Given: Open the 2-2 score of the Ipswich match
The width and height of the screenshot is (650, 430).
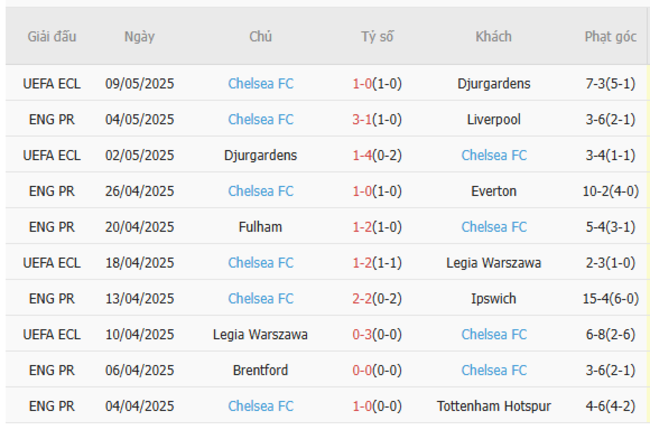Looking at the screenshot, I should 362,299.
